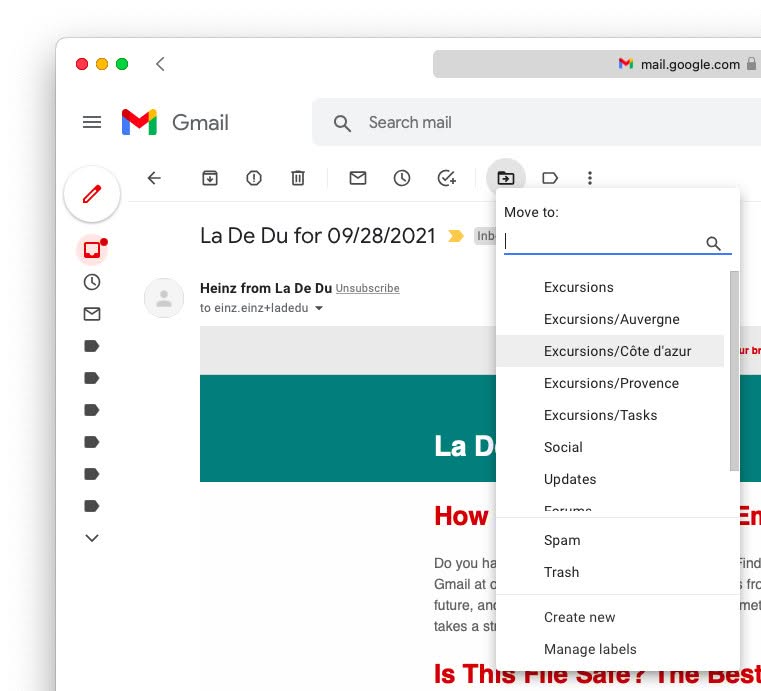Move email to Spam
The image size is (761, 691).
(618, 540)
